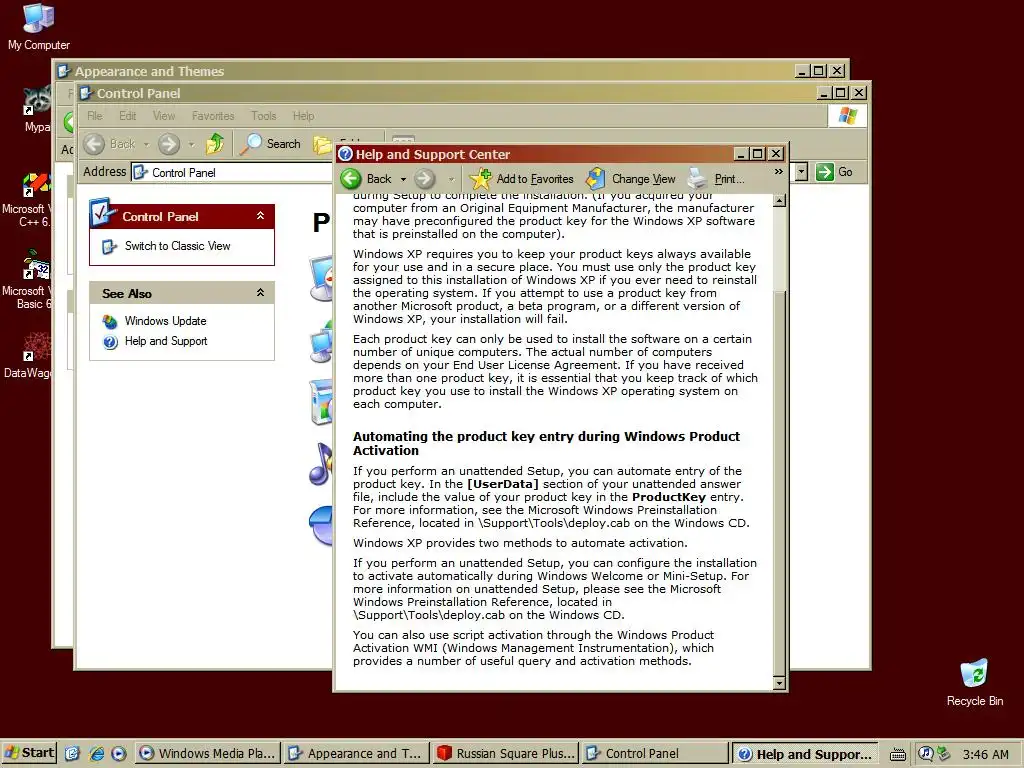The width and height of the screenshot is (1024, 768).
Task: Click the Windows flag logo in Control Panel
Action: tap(848, 116)
